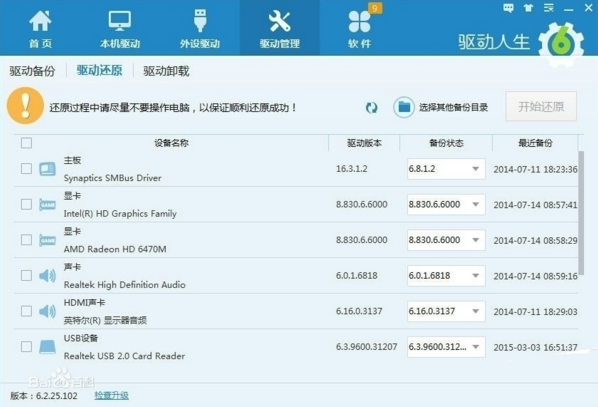Click the backup date 2014-07-14 08:57:41

coord(535,205)
